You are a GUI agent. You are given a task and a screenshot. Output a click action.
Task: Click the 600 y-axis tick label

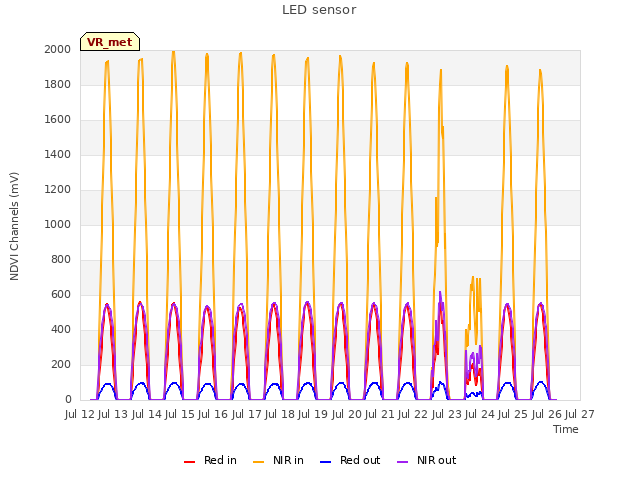coord(61,295)
